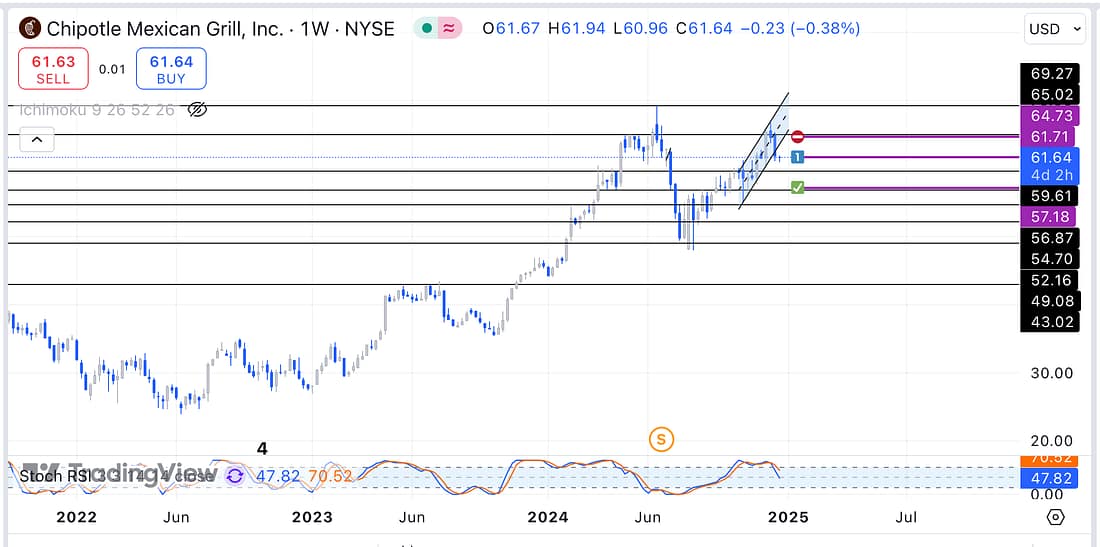Click the orange split 'S' event marker
The width and height of the screenshot is (1100, 547).
click(x=660, y=438)
